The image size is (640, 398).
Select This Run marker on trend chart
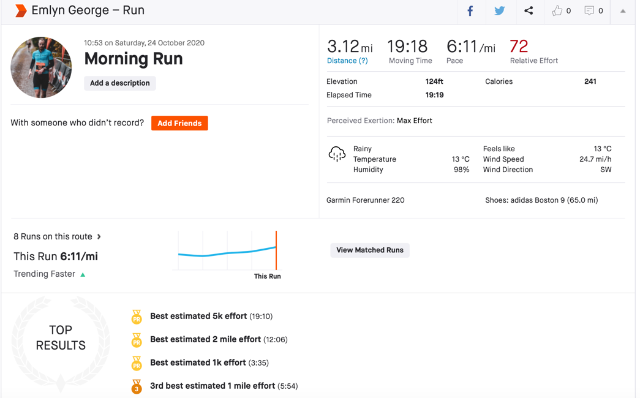pyautogui.click(x=276, y=250)
